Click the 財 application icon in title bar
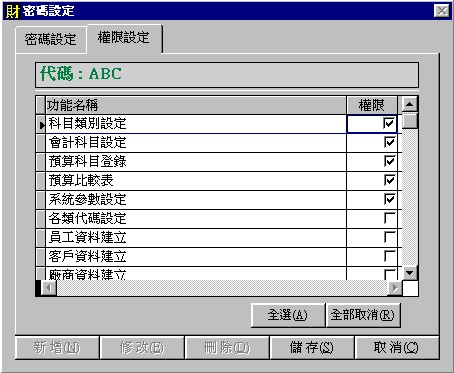The height and width of the screenshot is (373, 454). click(x=13, y=11)
